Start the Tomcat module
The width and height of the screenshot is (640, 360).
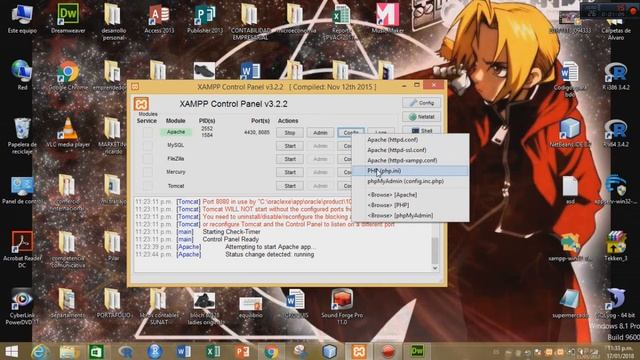click(x=290, y=186)
